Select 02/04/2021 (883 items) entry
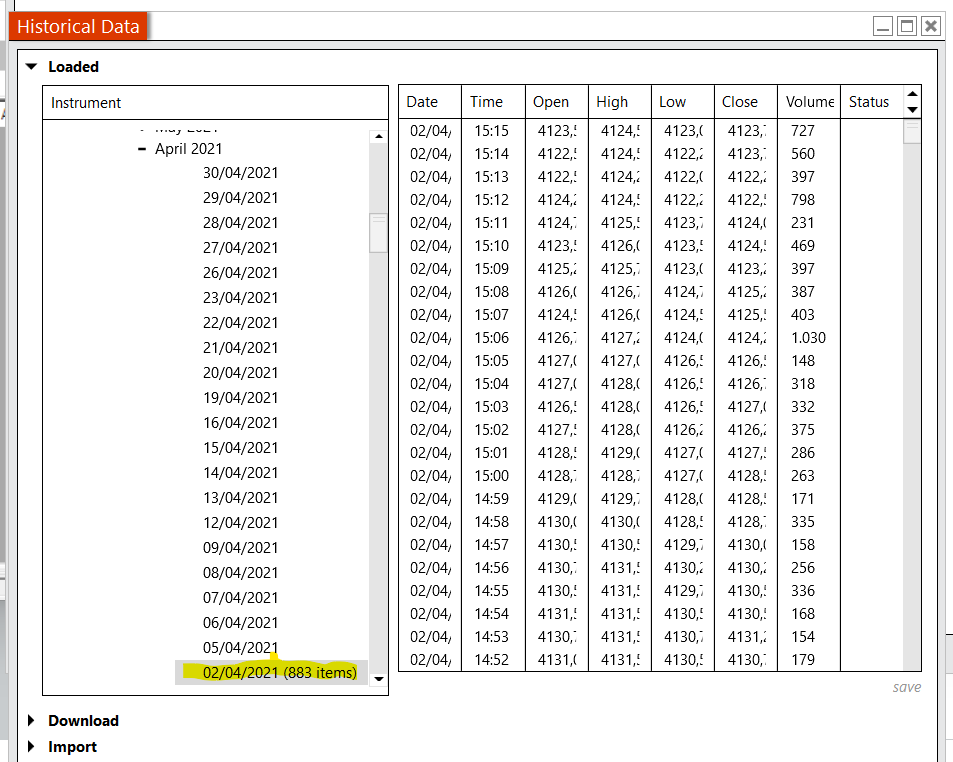Screen dimensions: 953x762 (x=271, y=673)
